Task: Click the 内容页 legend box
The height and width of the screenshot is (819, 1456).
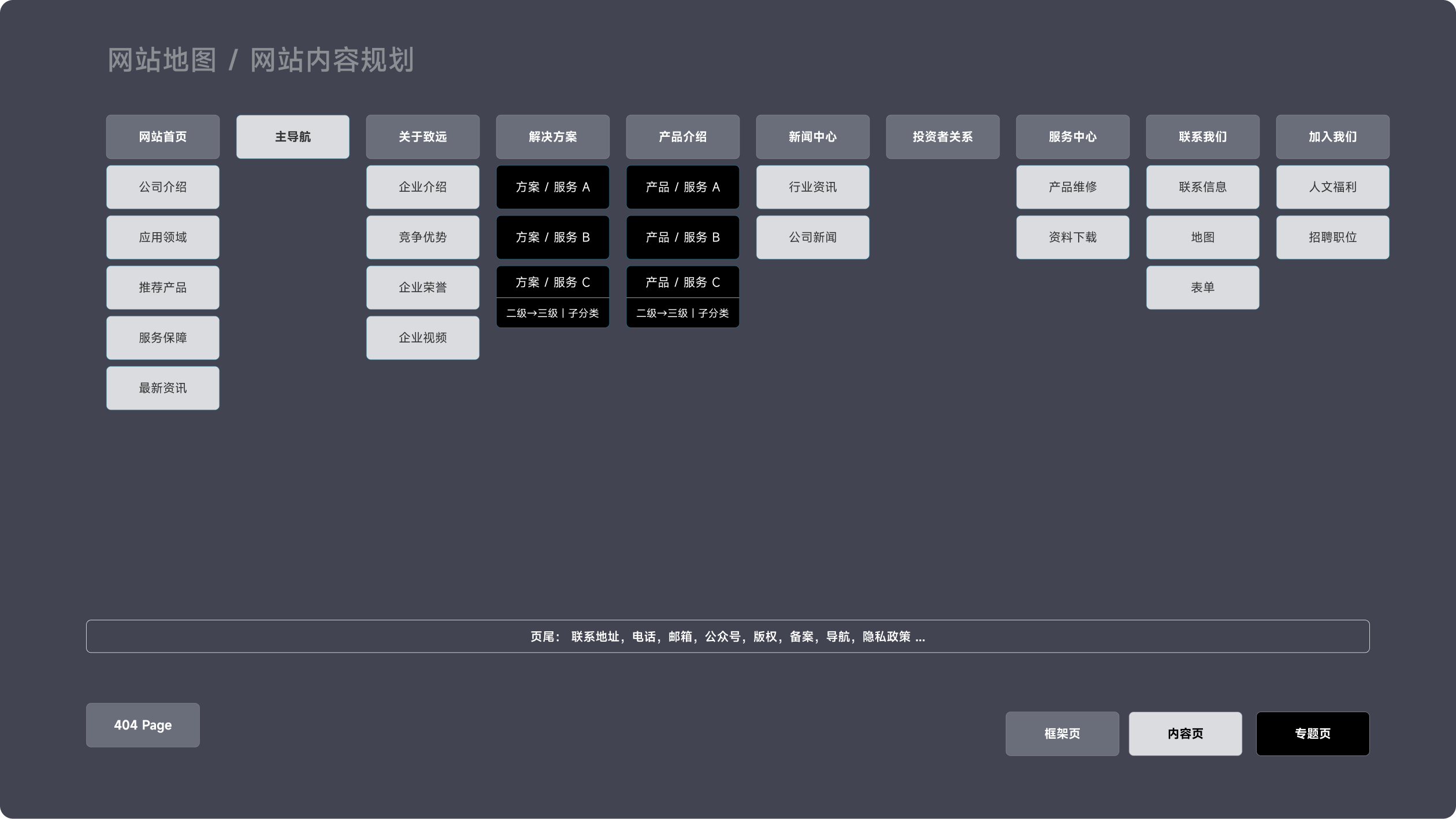Action: click(1185, 734)
